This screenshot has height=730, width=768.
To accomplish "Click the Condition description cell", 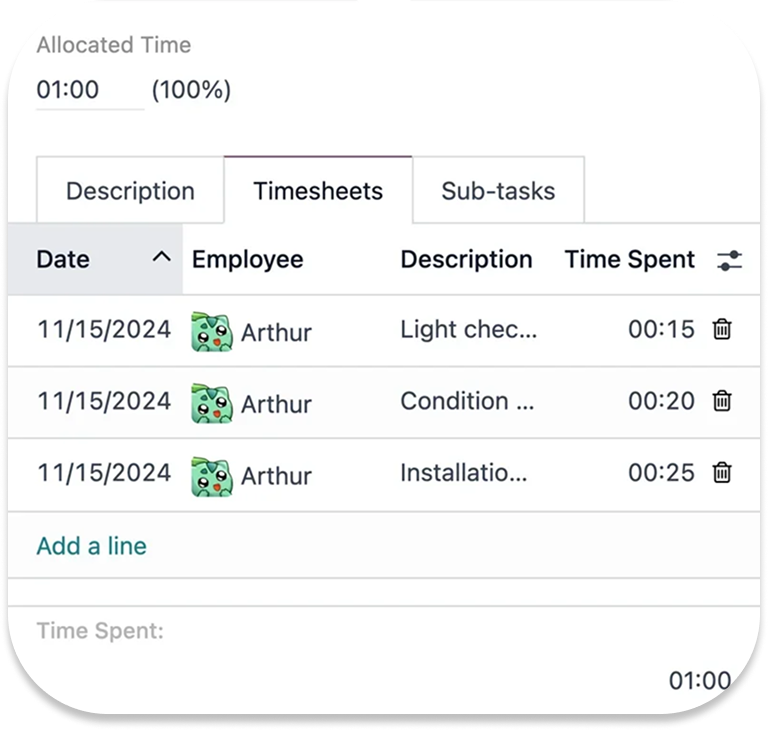I will pyautogui.click(x=467, y=401).
